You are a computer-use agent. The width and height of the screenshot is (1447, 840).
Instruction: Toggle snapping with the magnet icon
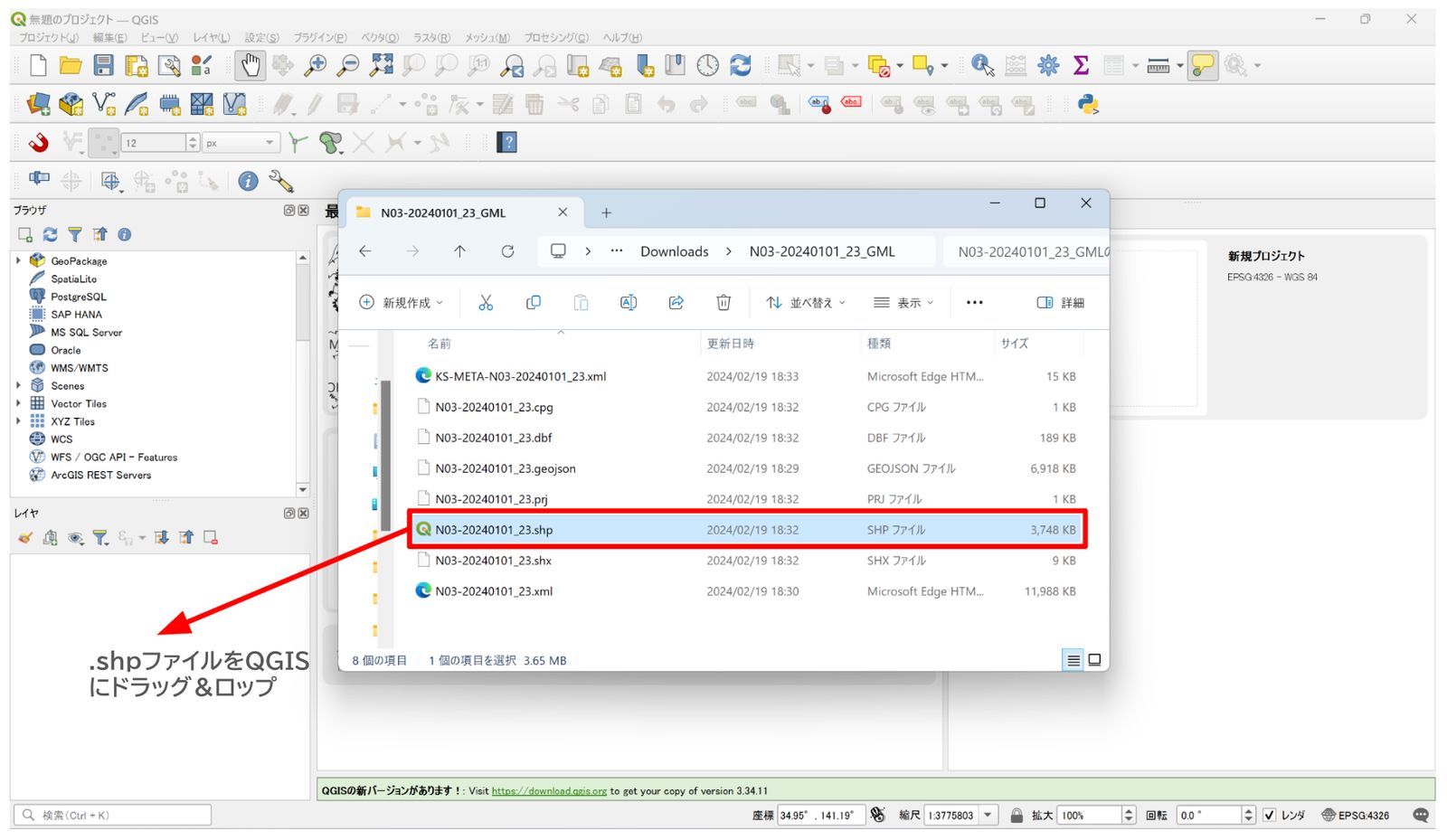pos(38,143)
